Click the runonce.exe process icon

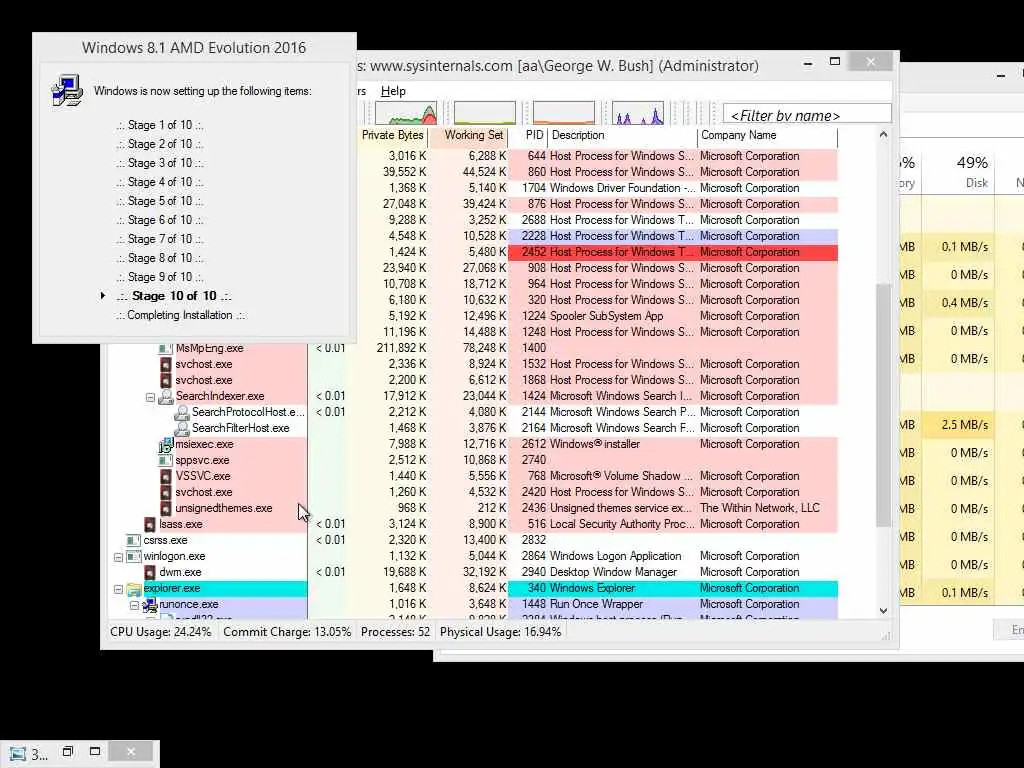[x=150, y=605]
